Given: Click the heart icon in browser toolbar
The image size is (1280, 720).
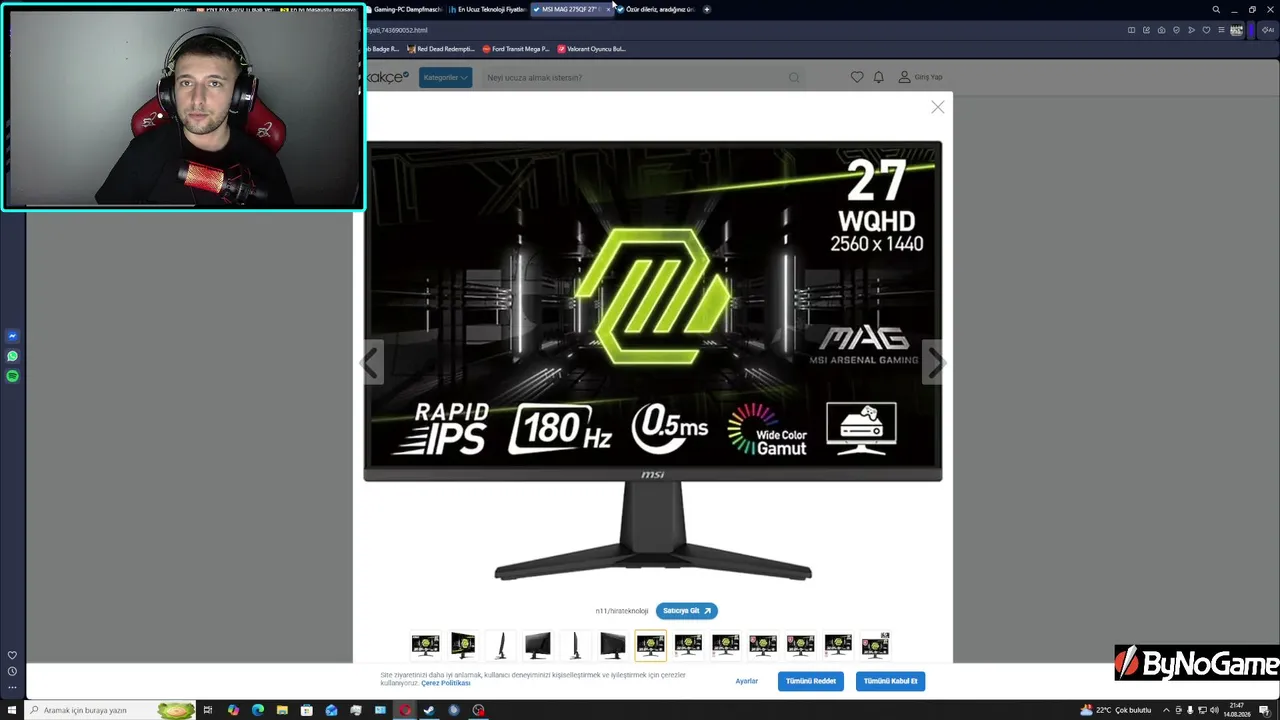Looking at the screenshot, I should point(1206,30).
